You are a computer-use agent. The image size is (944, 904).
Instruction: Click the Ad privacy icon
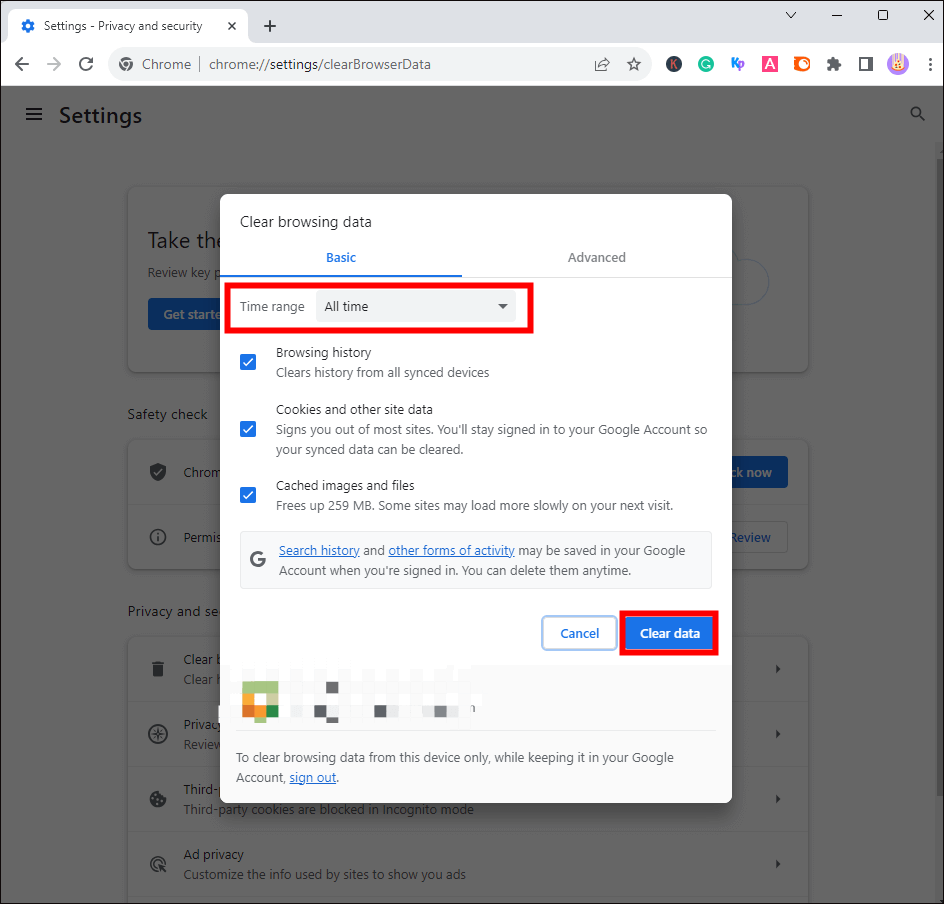coord(158,864)
